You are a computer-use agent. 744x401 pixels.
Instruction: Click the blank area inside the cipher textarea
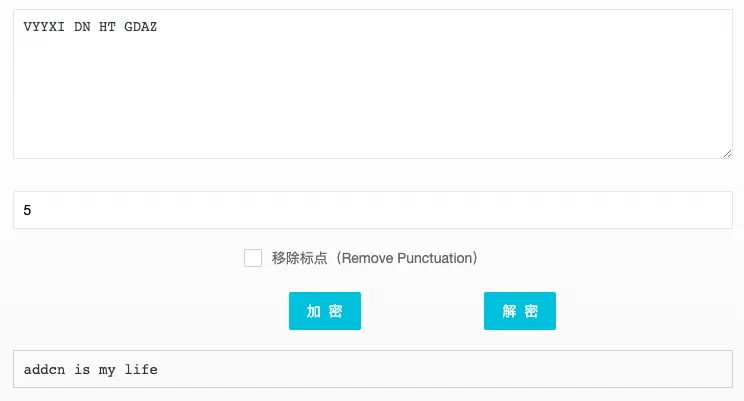click(372, 100)
